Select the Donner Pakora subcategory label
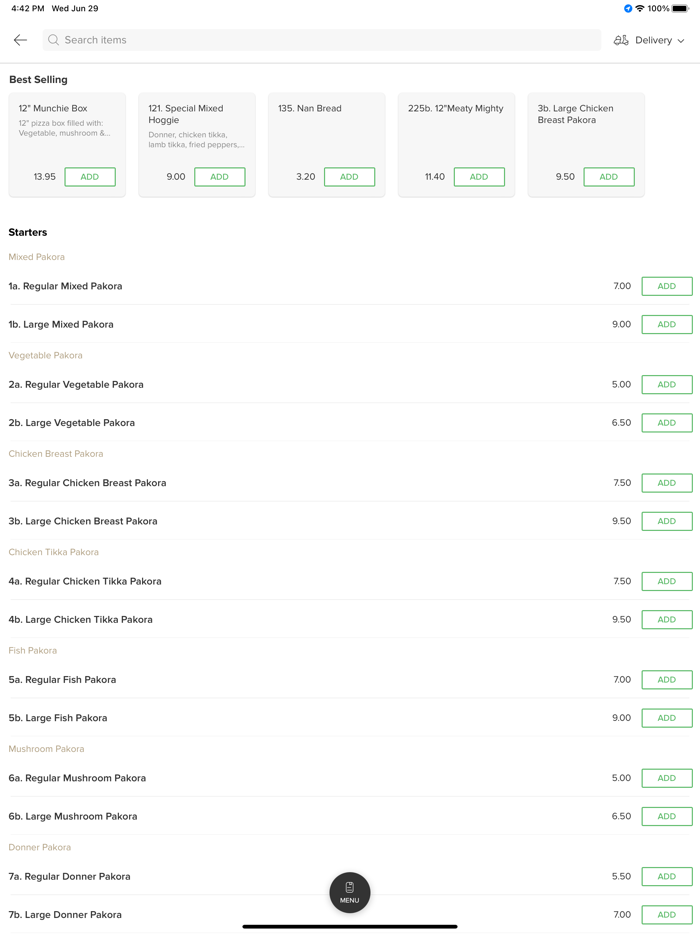 (x=40, y=847)
